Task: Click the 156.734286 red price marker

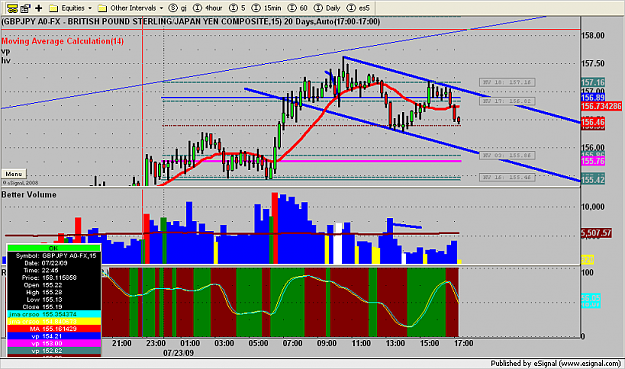Action: tap(601, 106)
